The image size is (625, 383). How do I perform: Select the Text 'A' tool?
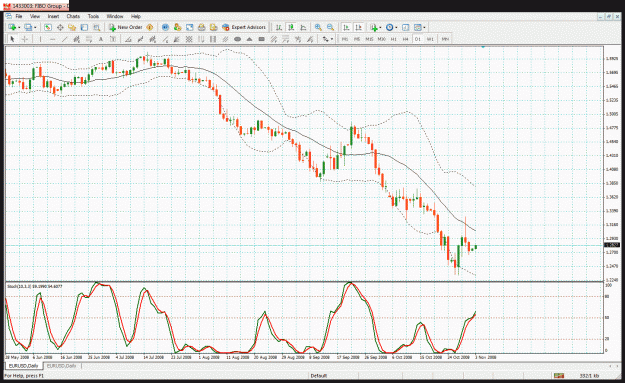click(x=101, y=39)
